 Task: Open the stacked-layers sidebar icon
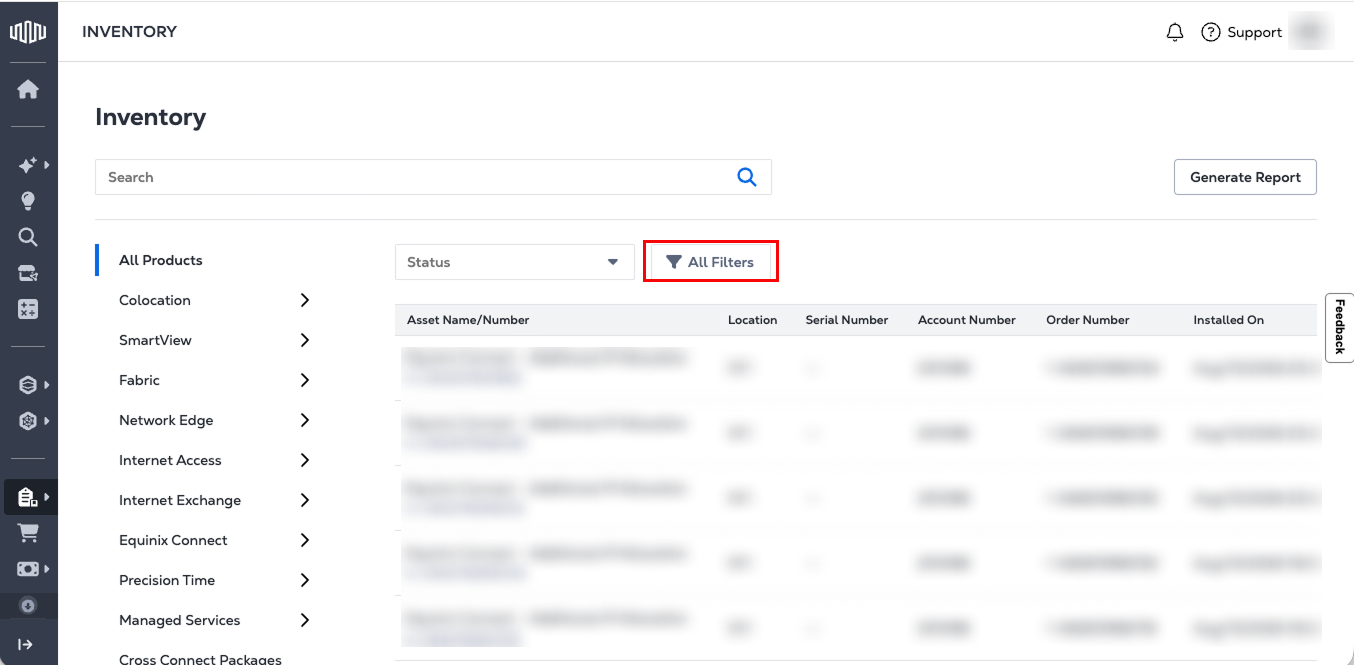[x=28, y=384]
